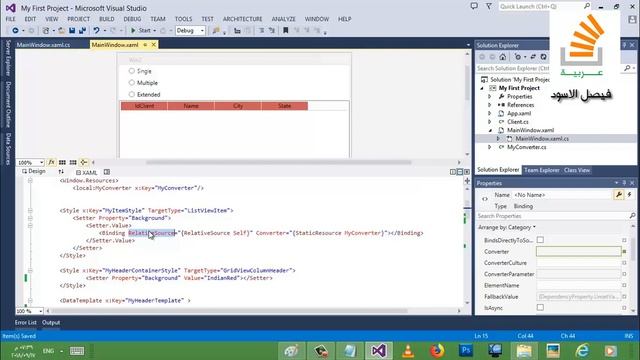Screen dimensions: 640x360
Task: Open the BUILD menu
Action: (x=107, y=19)
